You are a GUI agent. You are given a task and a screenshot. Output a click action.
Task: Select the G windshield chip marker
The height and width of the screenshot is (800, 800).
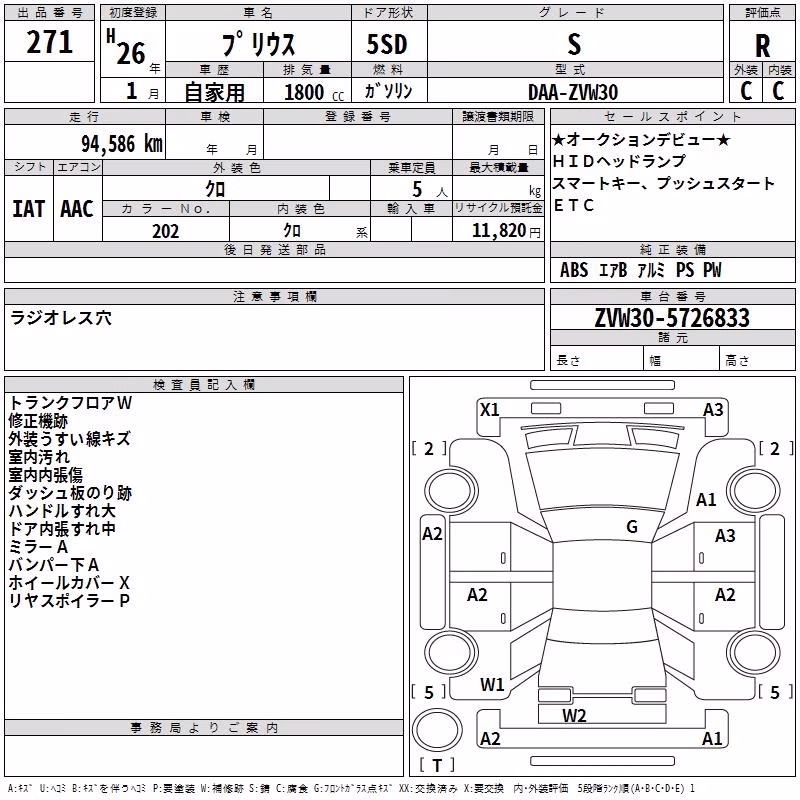pyautogui.click(x=632, y=527)
